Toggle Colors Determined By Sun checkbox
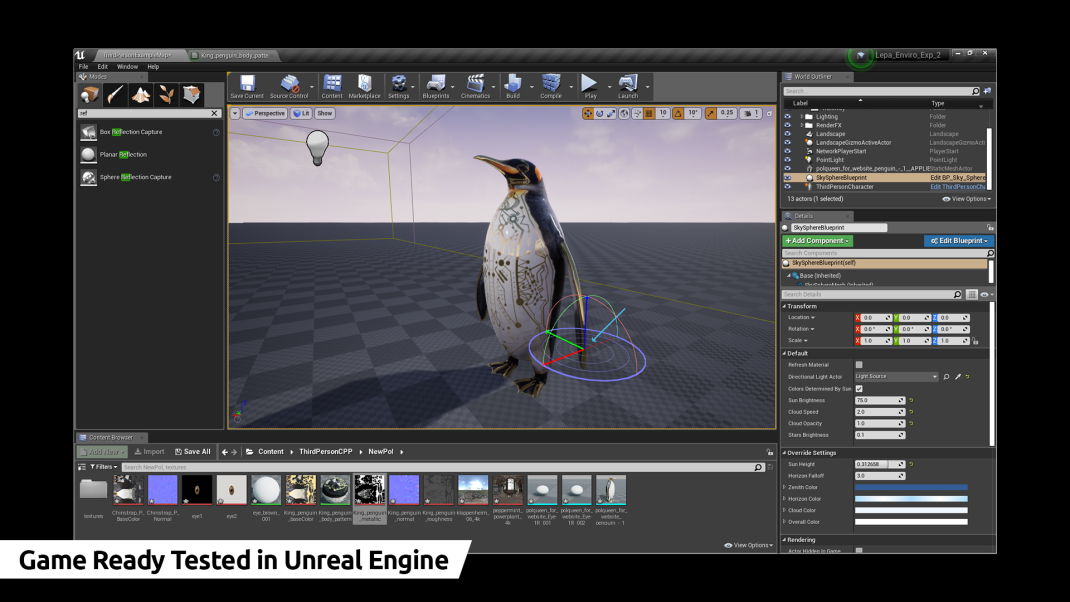This screenshot has height=602, width=1070. point(859,389)
